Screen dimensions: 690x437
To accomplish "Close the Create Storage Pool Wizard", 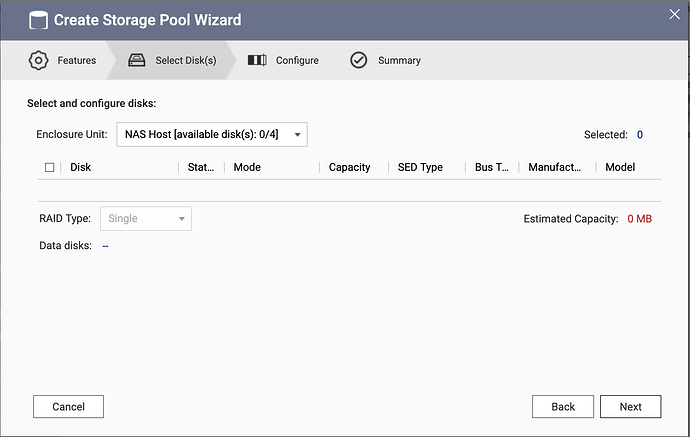I will [x=672, y=15].
